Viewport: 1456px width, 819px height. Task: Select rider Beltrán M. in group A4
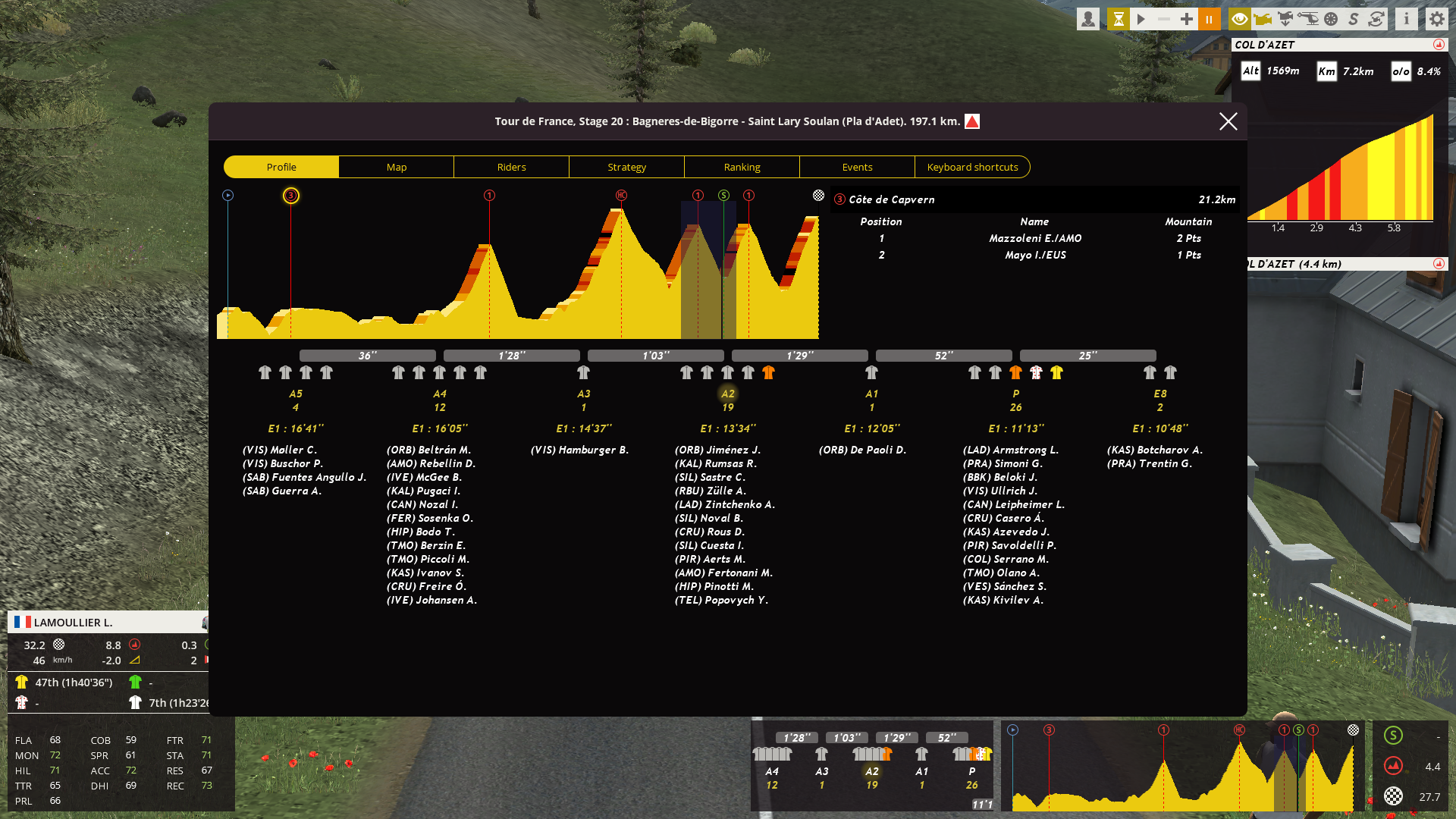(428, 450)
